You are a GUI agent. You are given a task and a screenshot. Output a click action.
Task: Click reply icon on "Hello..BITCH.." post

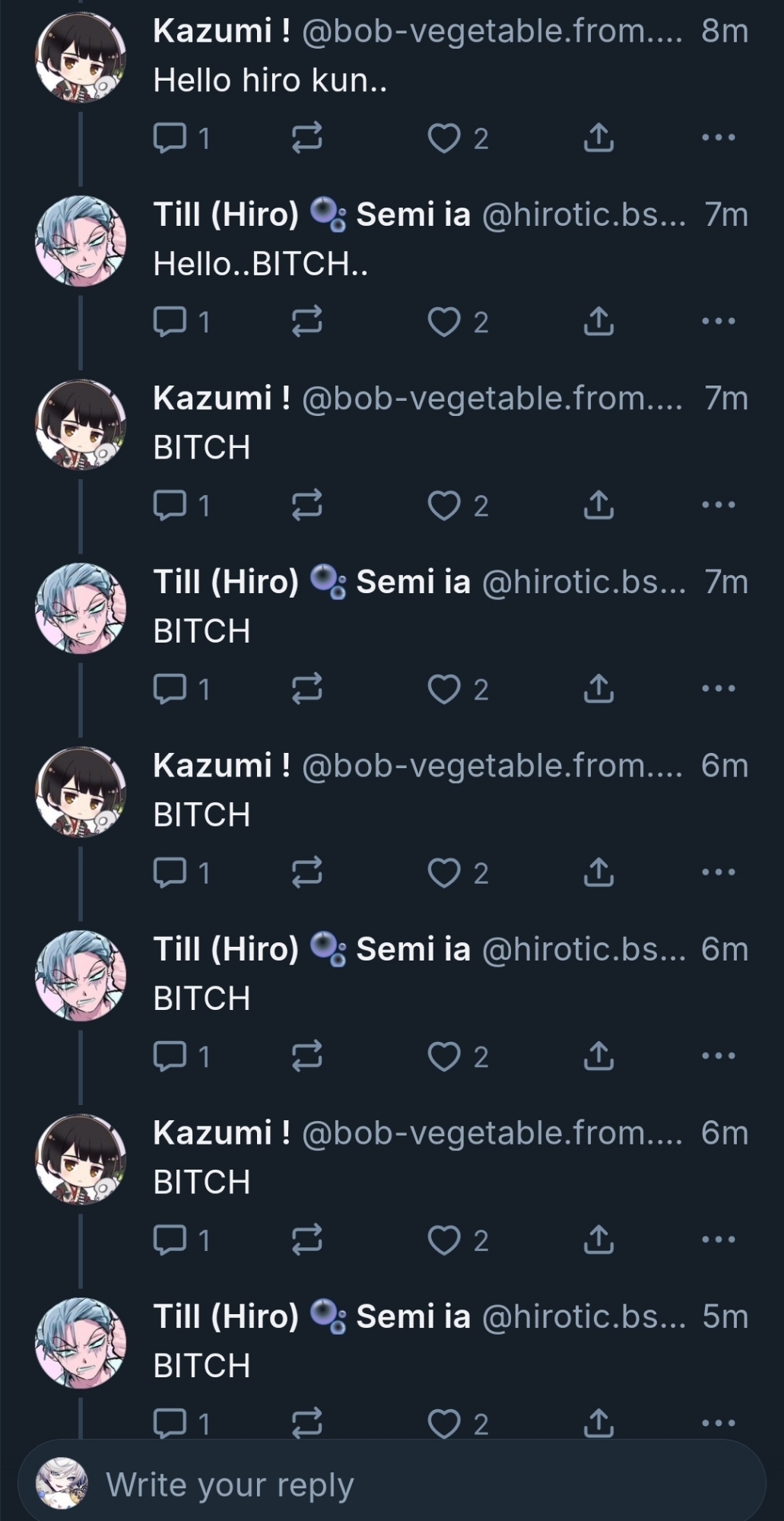170,322
